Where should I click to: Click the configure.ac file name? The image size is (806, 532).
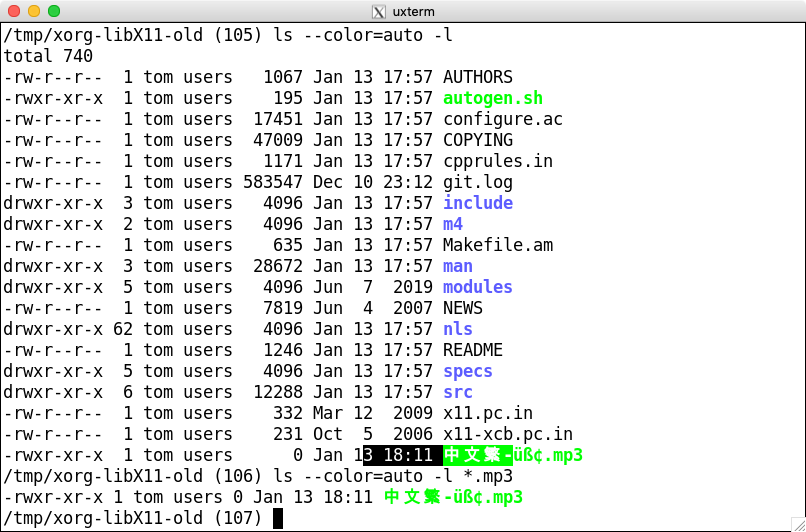503,119
